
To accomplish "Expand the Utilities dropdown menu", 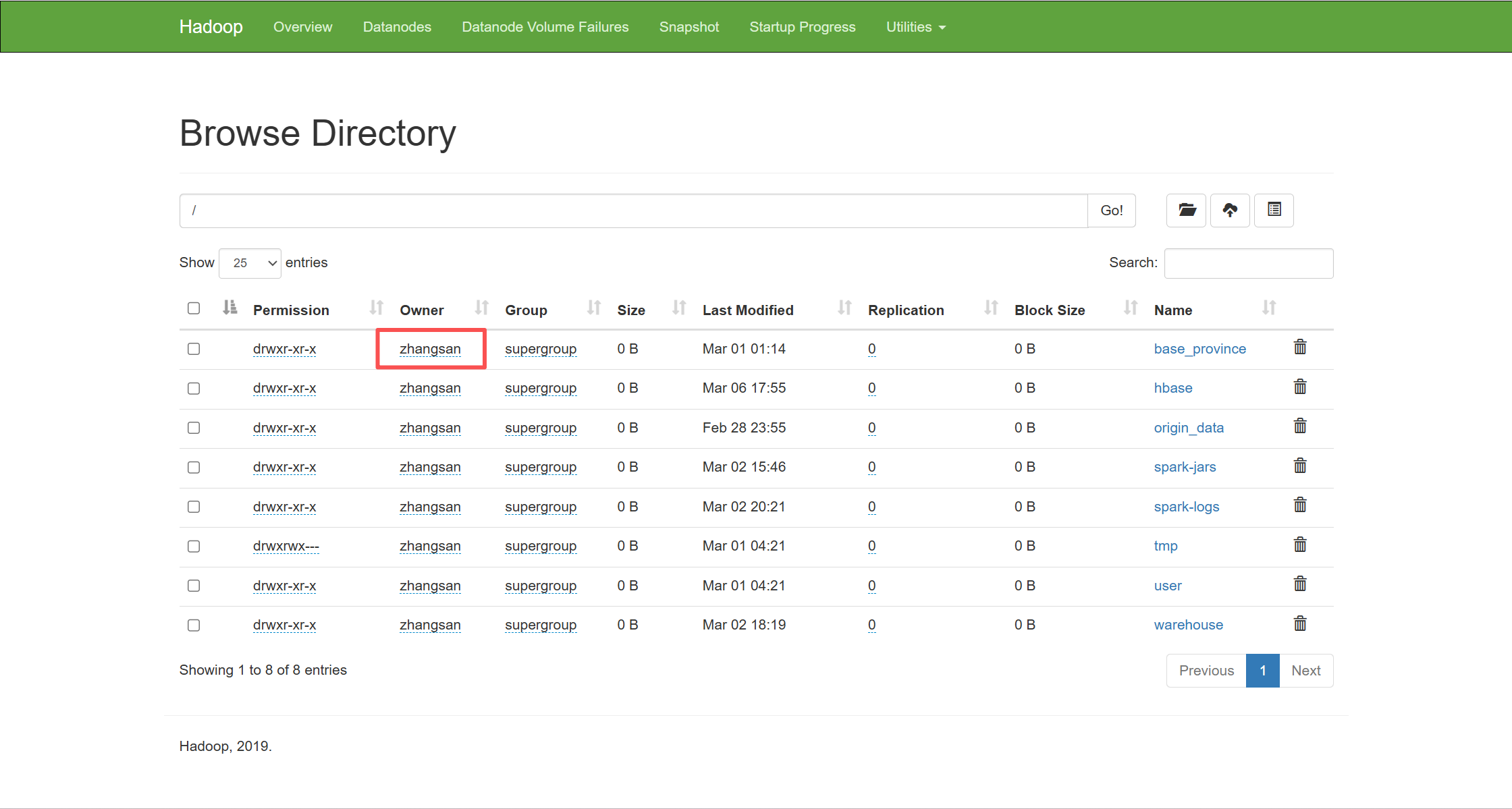I will (x=916, y=27).
